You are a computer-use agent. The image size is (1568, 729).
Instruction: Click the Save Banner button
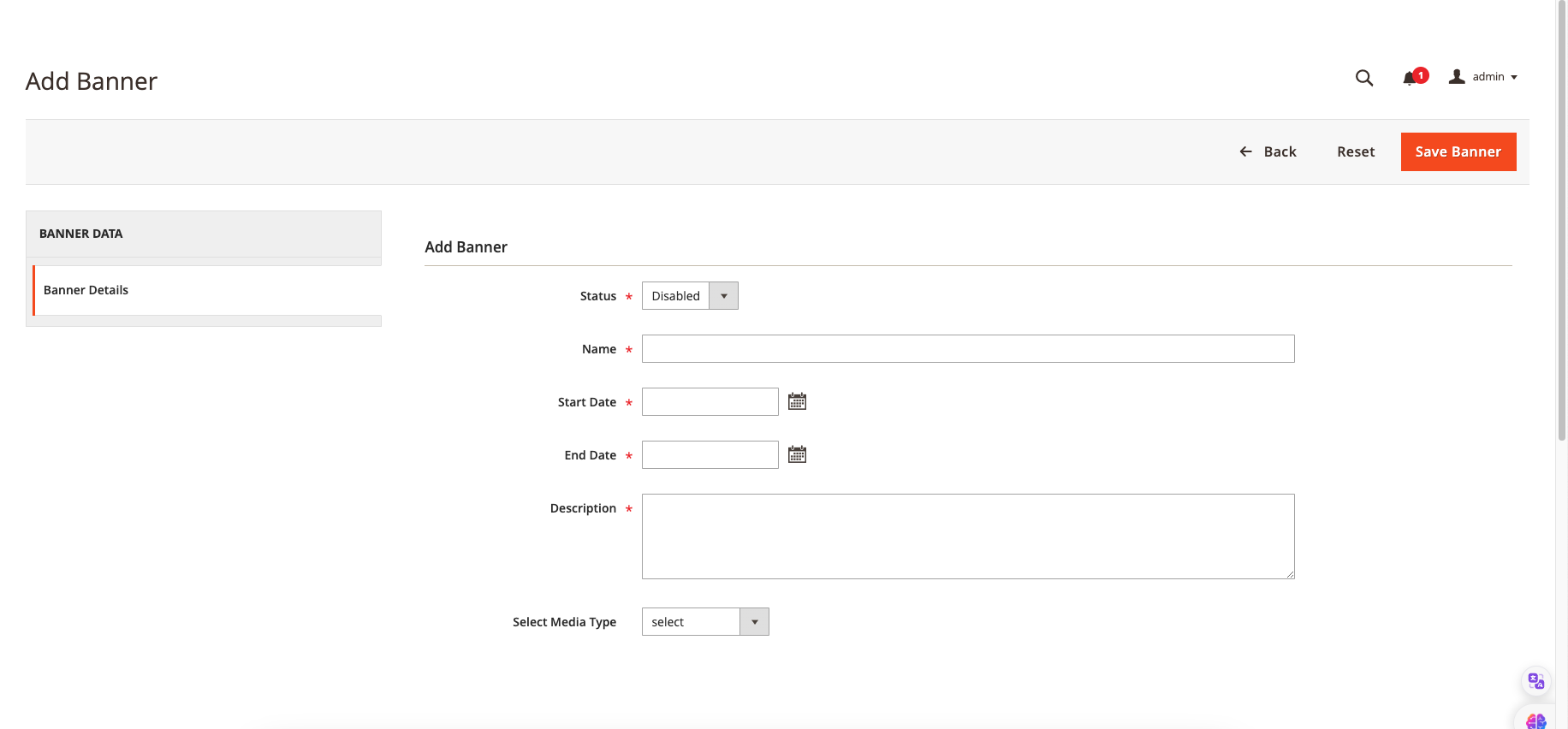1458,151
